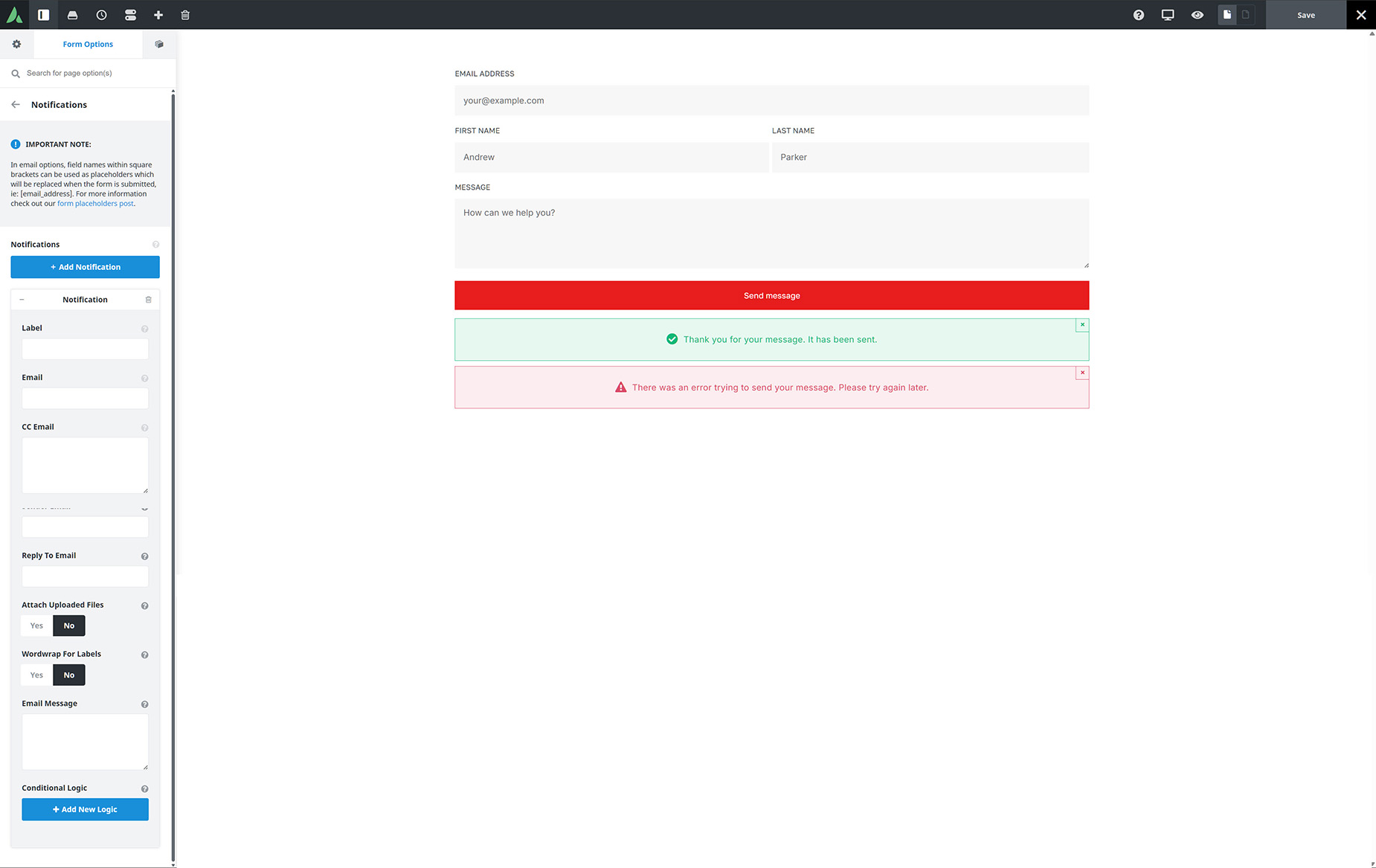This screenshot has height=868, width=1376.
Task: Click the warning triangle icon in error notice
Action: pyautogui.click(x=620, y=388)
